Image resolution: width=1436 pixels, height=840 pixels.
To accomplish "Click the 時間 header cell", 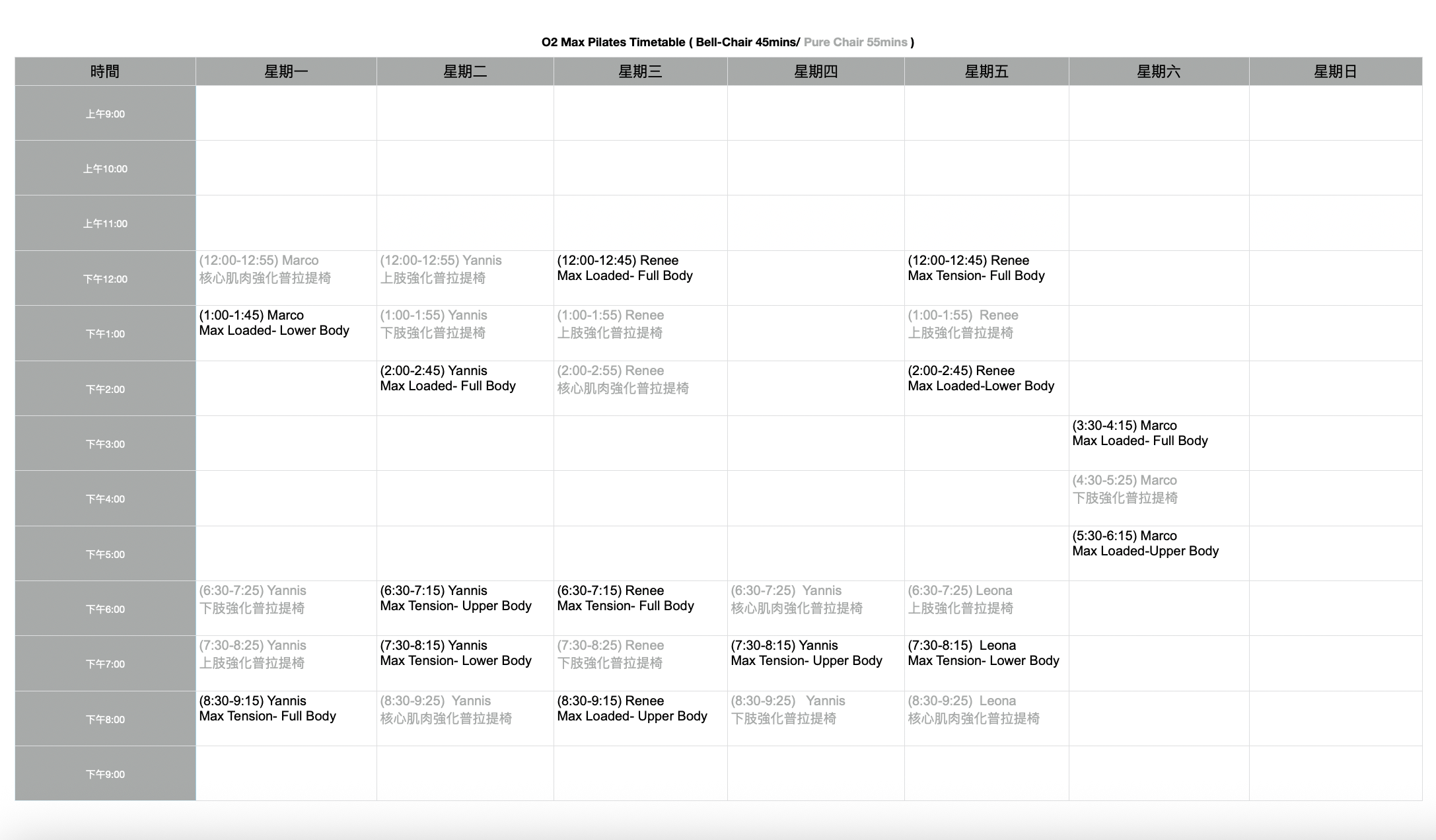I will click(x=105, y=71).
